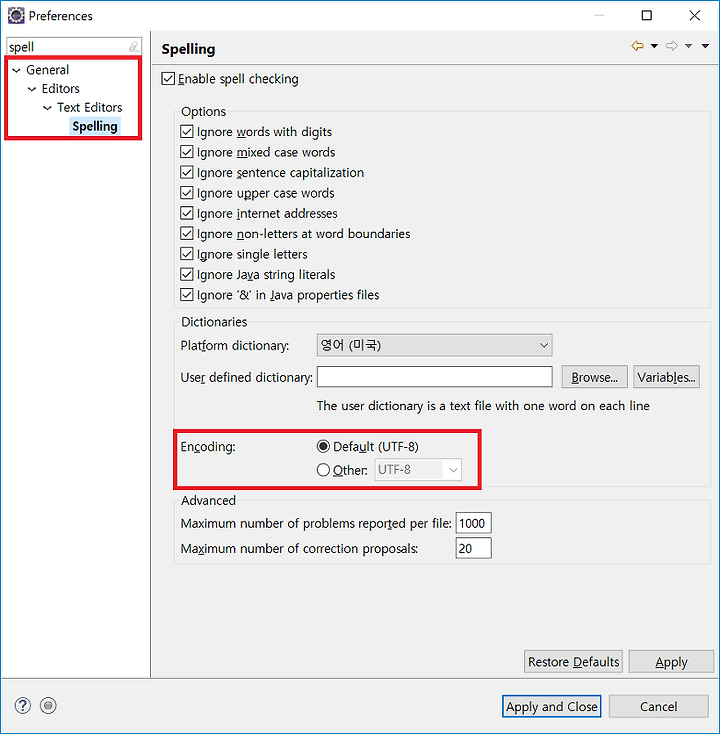Select Spelling in the preferences tree

pyautogui.click(x=95, y=126)
